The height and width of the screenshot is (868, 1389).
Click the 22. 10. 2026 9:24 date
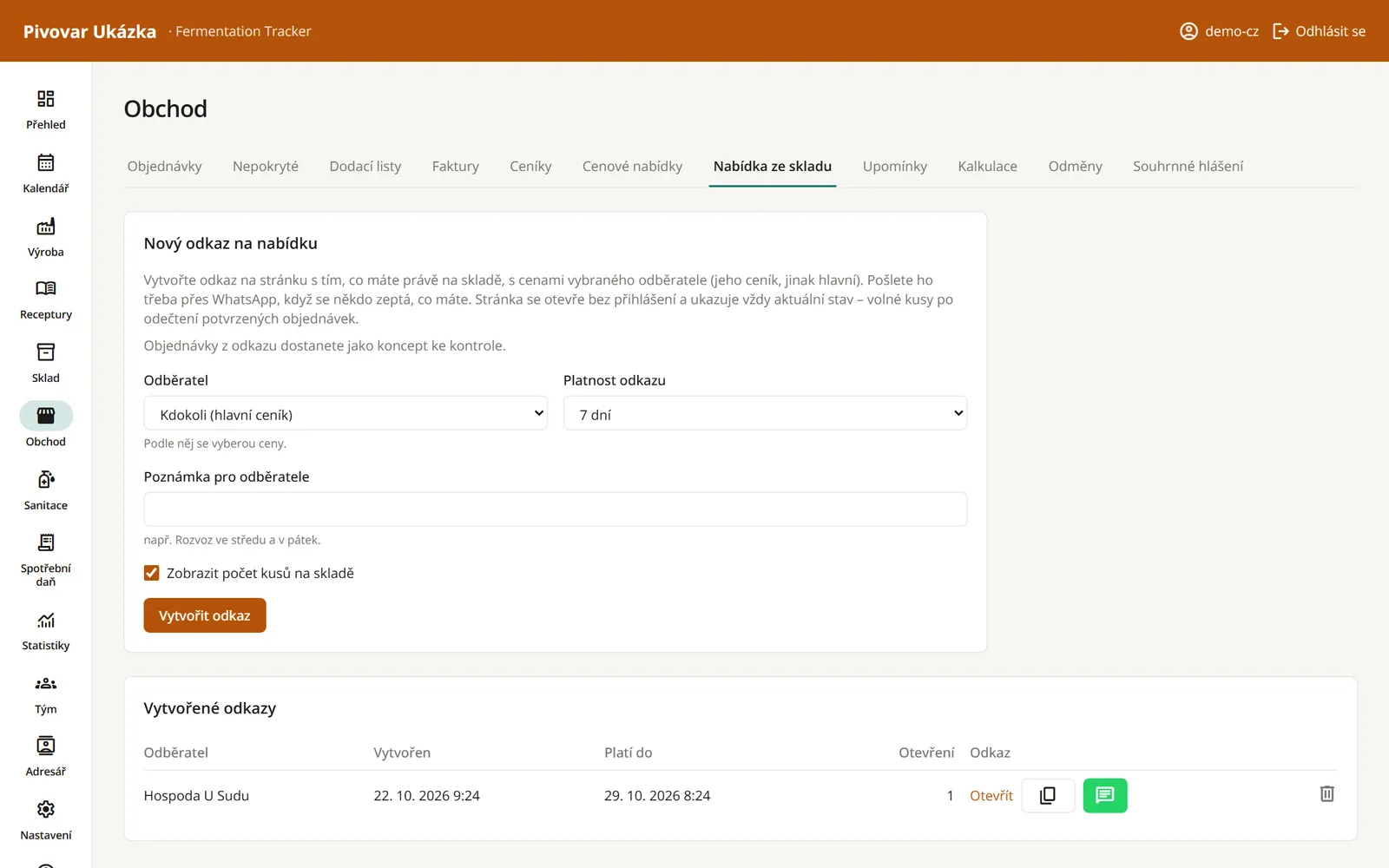point(427,796)
